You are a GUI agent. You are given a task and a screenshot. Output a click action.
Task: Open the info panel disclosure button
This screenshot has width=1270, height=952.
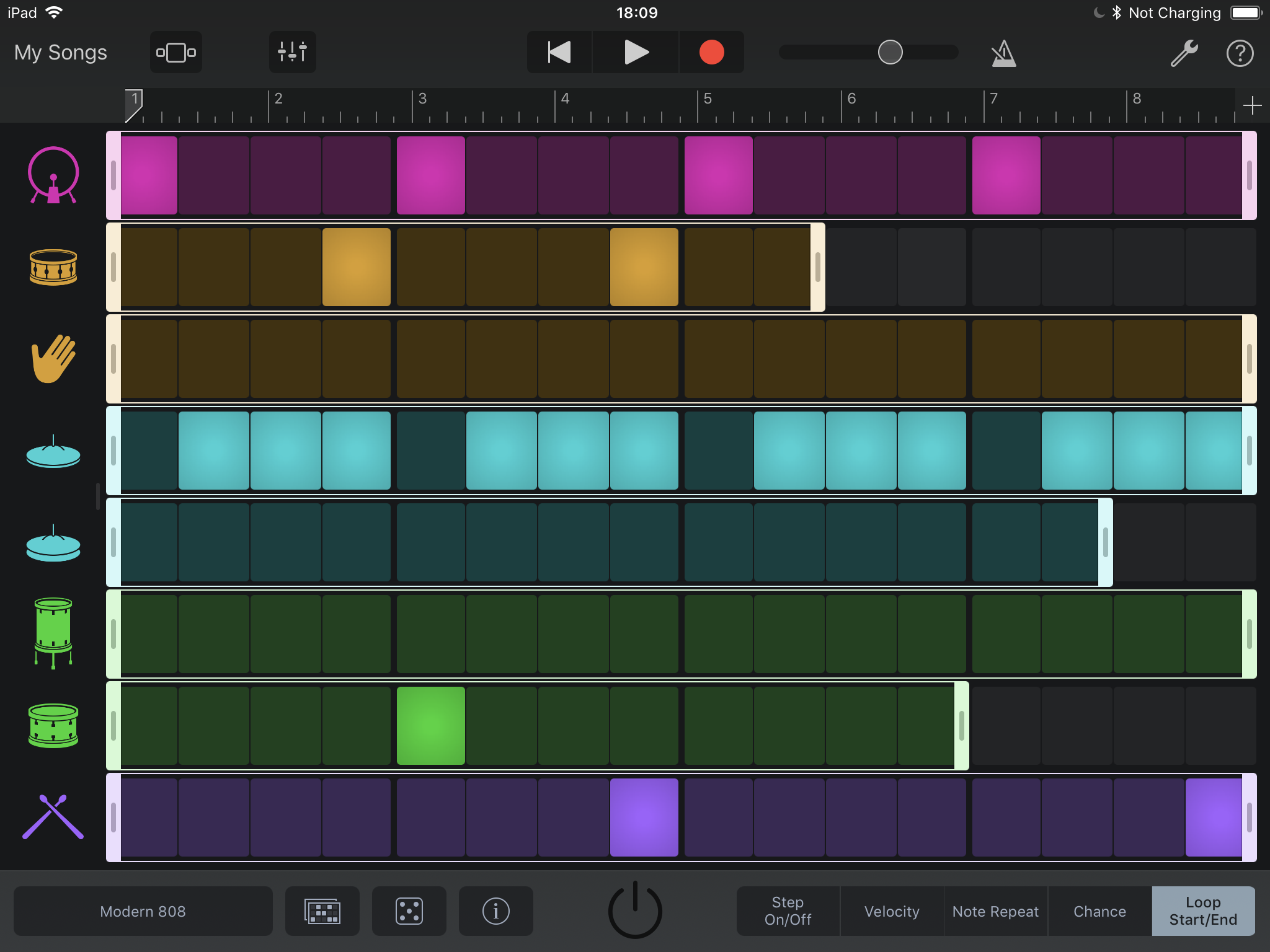(x=496, y=912)
